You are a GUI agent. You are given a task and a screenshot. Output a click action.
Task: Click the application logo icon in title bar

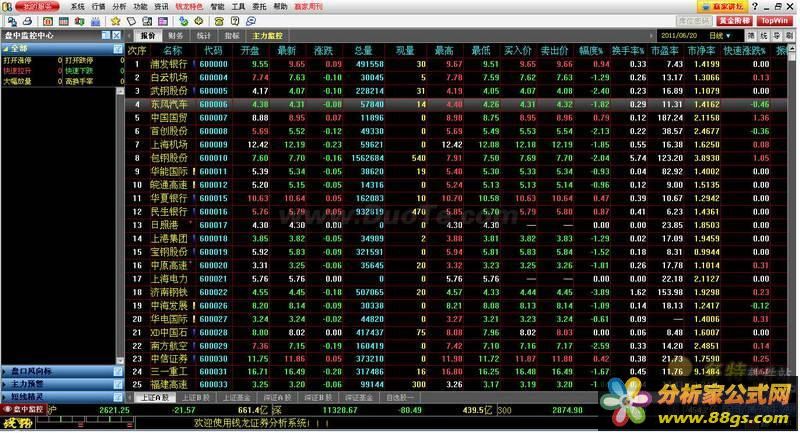click(x=7, y=7)
